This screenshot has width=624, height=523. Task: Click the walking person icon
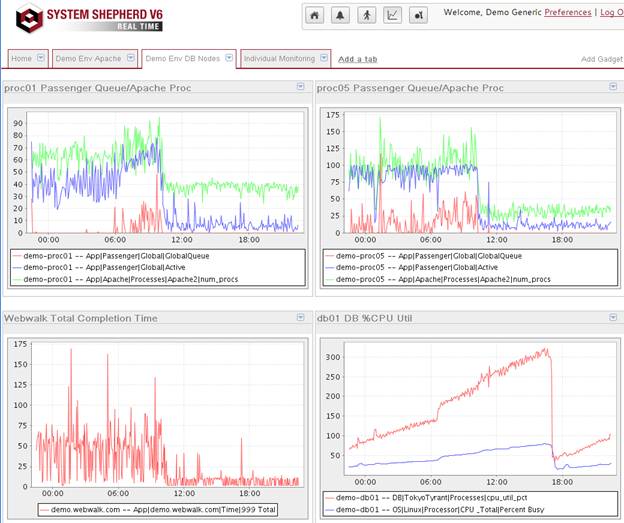[x=367, y=16]
